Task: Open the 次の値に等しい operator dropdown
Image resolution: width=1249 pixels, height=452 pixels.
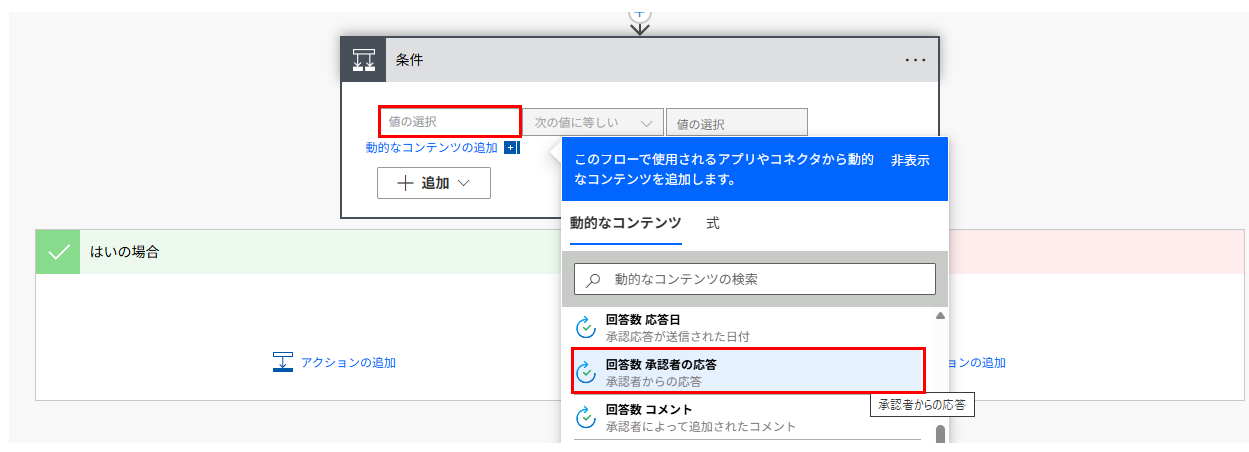Action: [593, 123]
